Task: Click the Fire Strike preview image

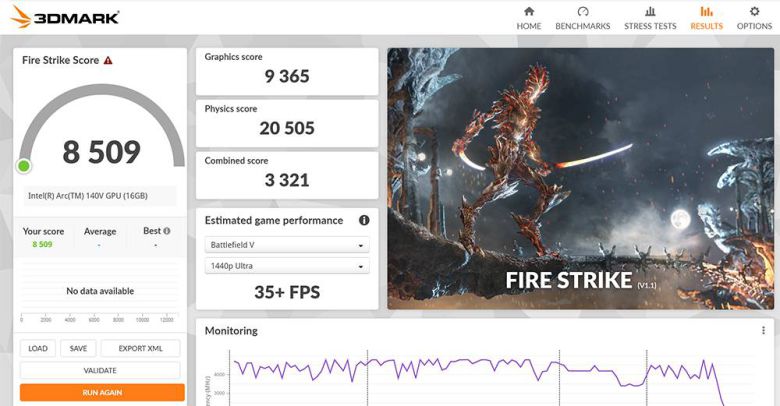Action: click(581, 179)
